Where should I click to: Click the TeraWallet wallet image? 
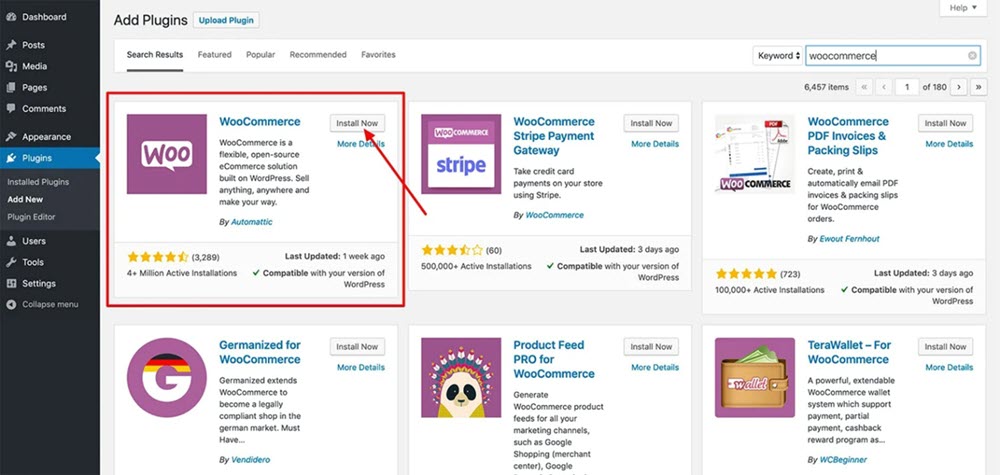coord(754,377)
